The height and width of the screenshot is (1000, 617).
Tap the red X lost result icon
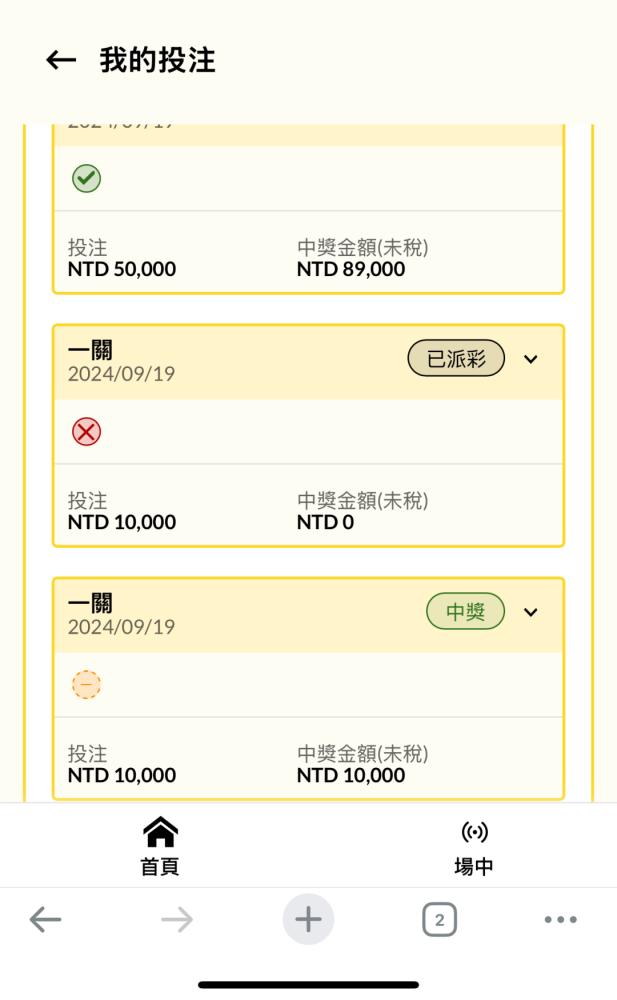pyautogui.click(x=86, y=432)
